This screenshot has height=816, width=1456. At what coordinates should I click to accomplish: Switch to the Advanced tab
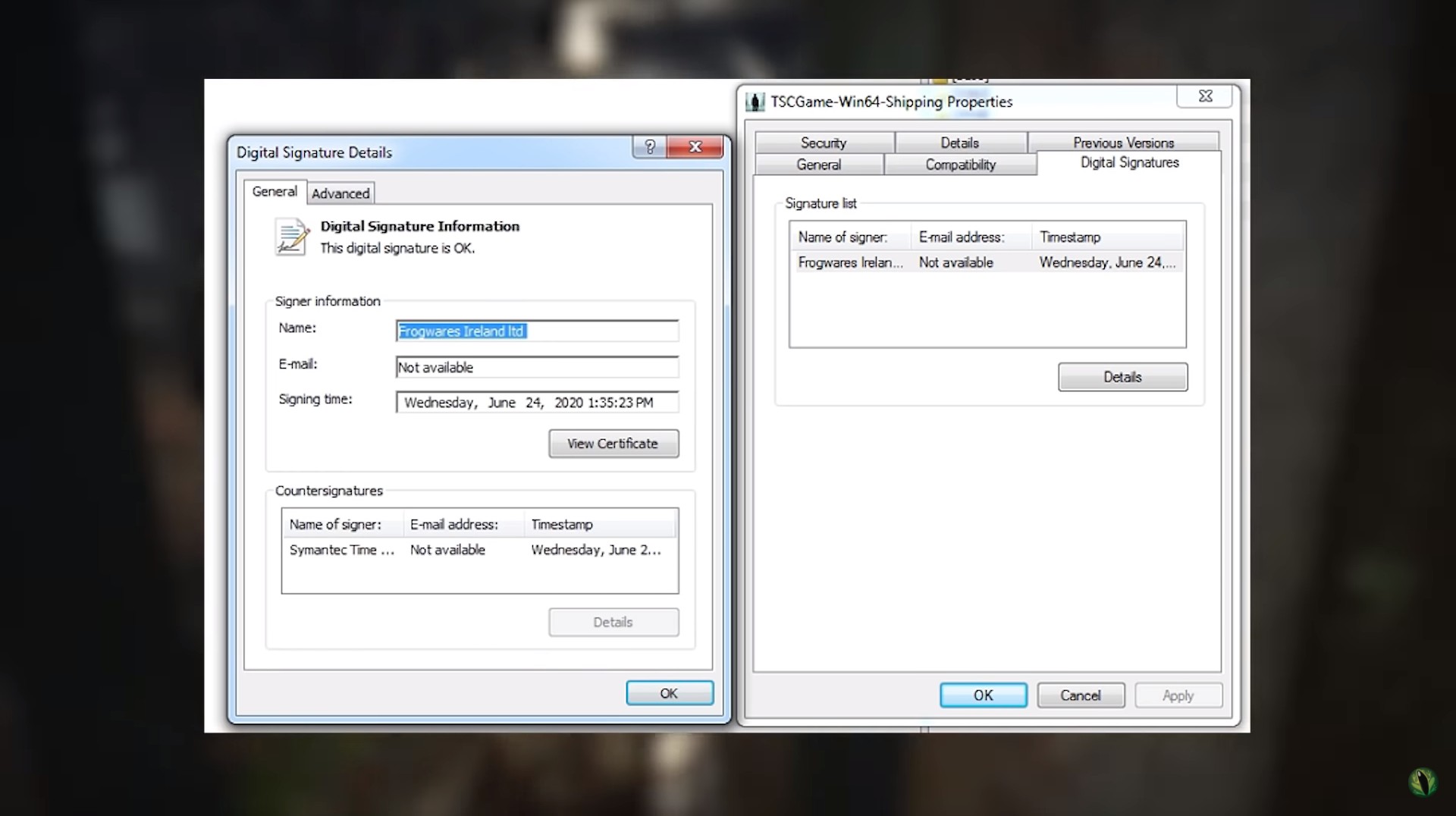[340, 193]
